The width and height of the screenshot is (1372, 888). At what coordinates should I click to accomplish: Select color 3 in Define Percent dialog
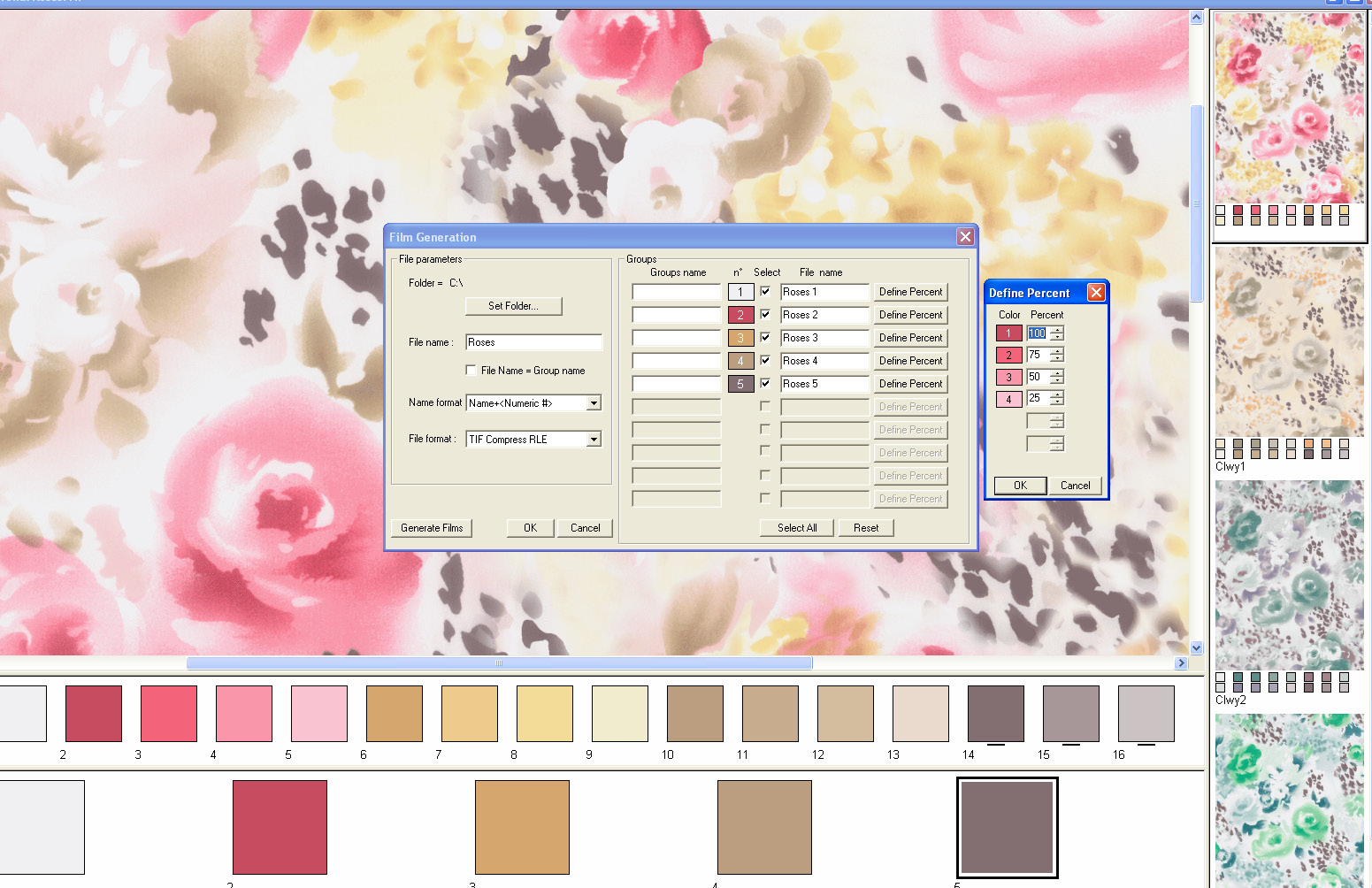[1008, 378]
